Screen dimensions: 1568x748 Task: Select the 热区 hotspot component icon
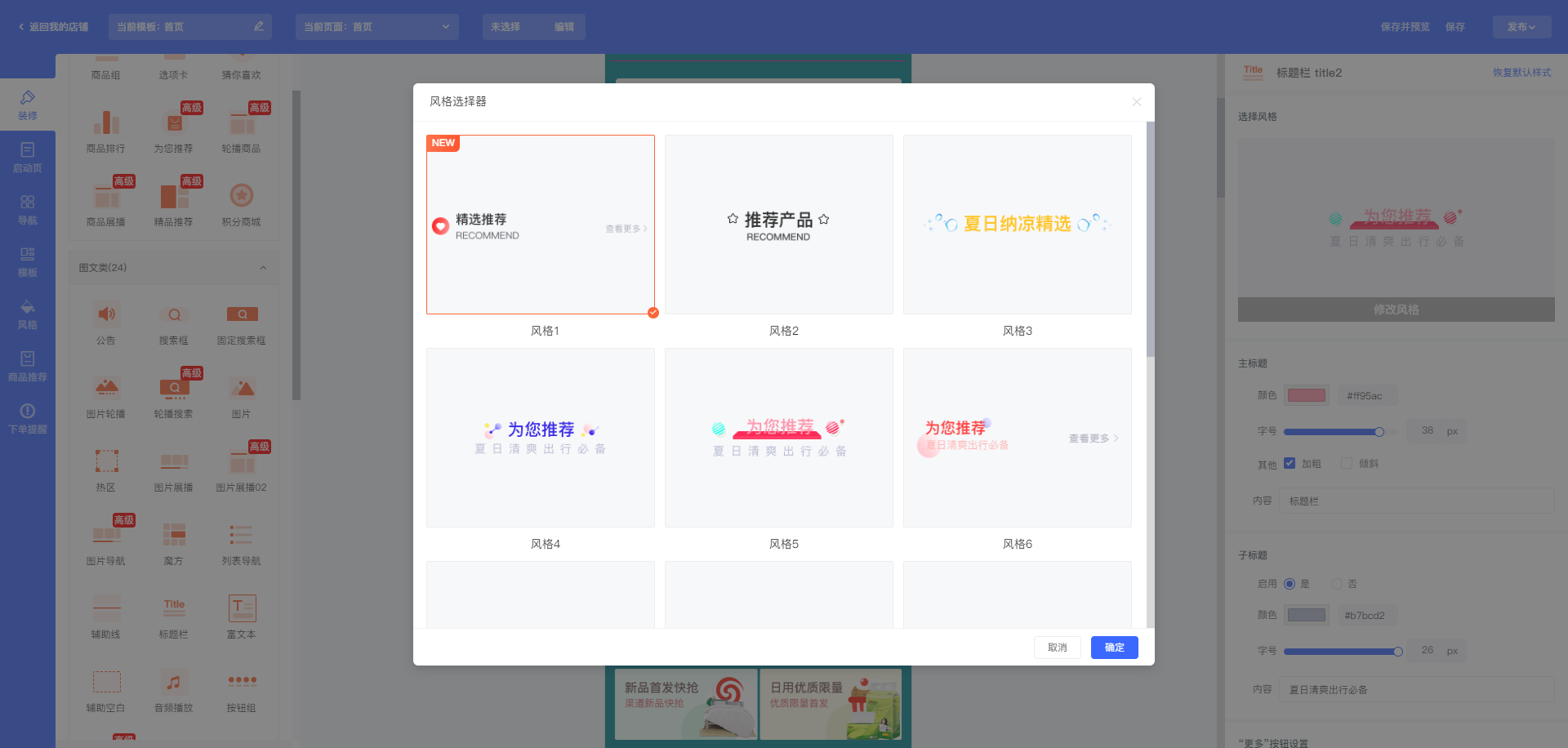pos(106,462)
